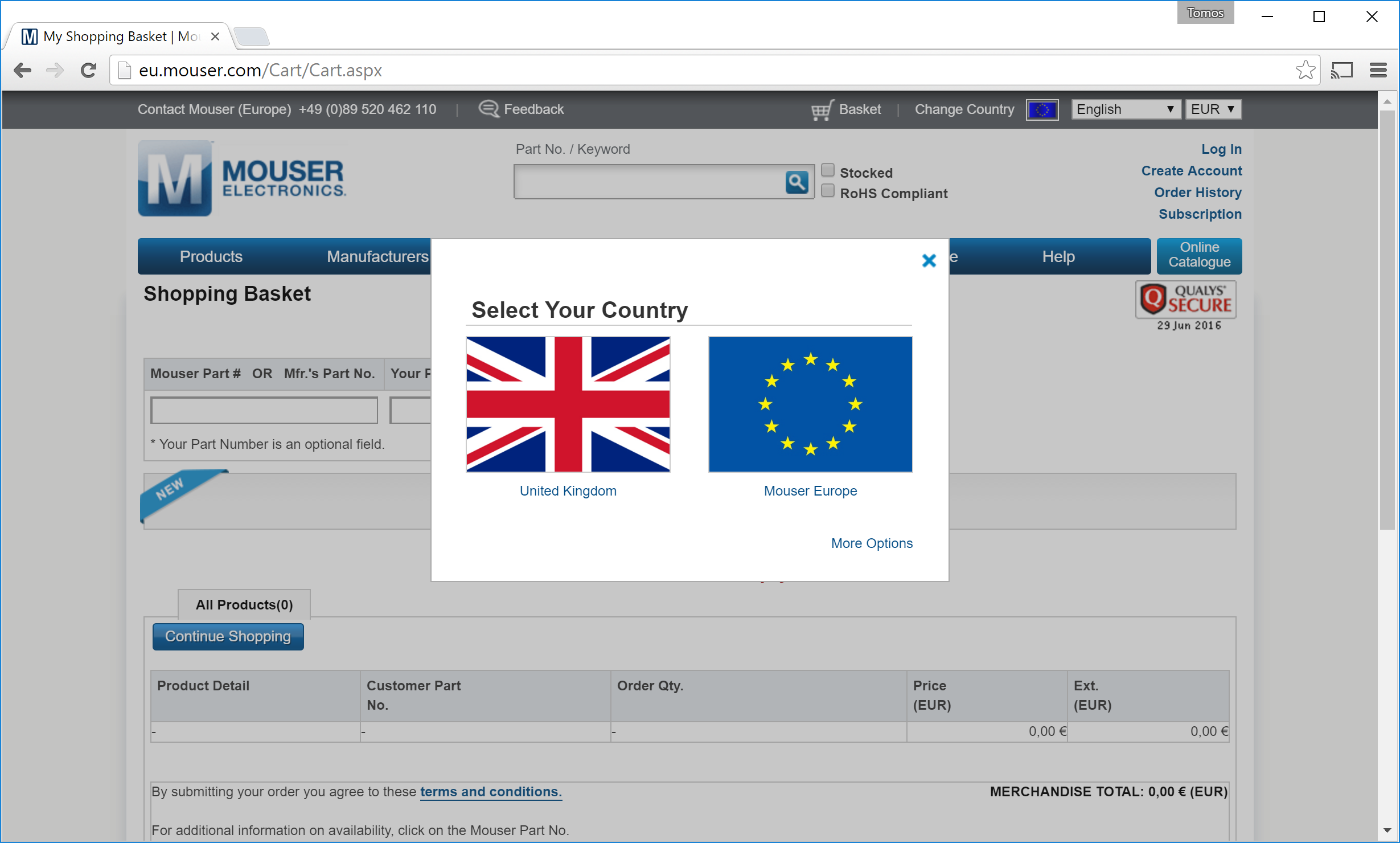Open the EUR currency dropdown
The image size is (1400, 843).
[1212, 109]
